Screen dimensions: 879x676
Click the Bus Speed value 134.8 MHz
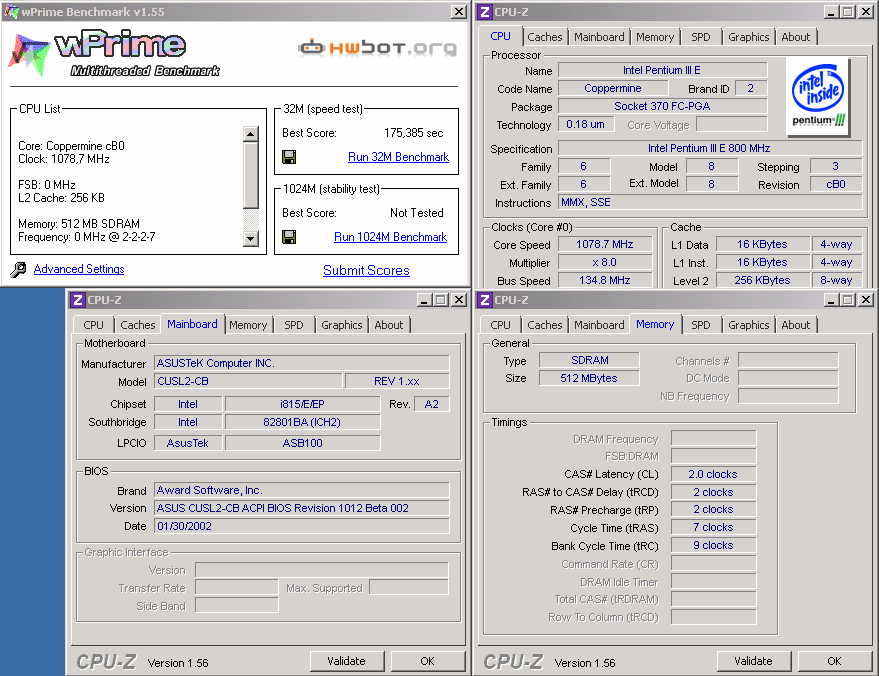click(605, 280)
